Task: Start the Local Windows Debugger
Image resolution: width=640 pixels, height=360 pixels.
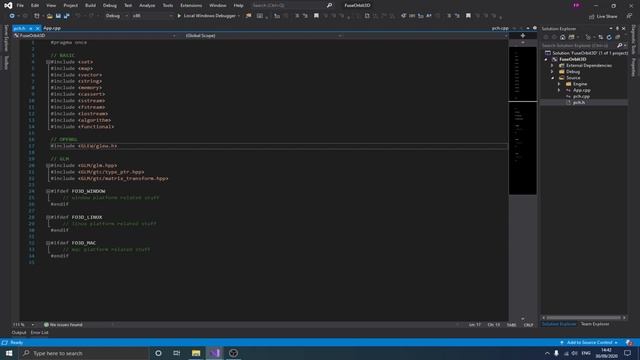Action: tap(207, 16)
